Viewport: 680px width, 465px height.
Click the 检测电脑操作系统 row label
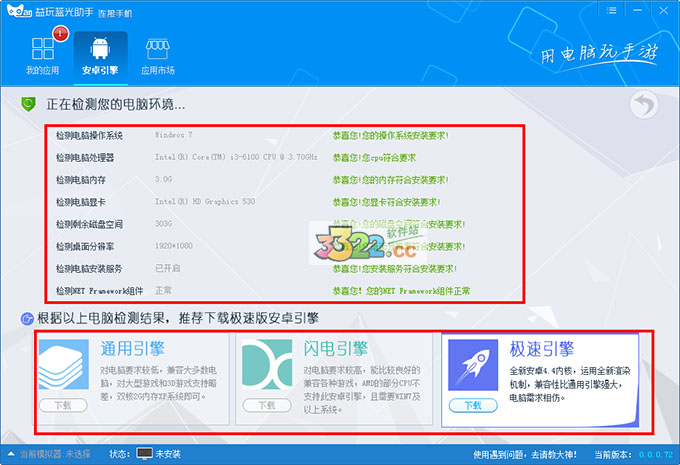coord(89,136)
